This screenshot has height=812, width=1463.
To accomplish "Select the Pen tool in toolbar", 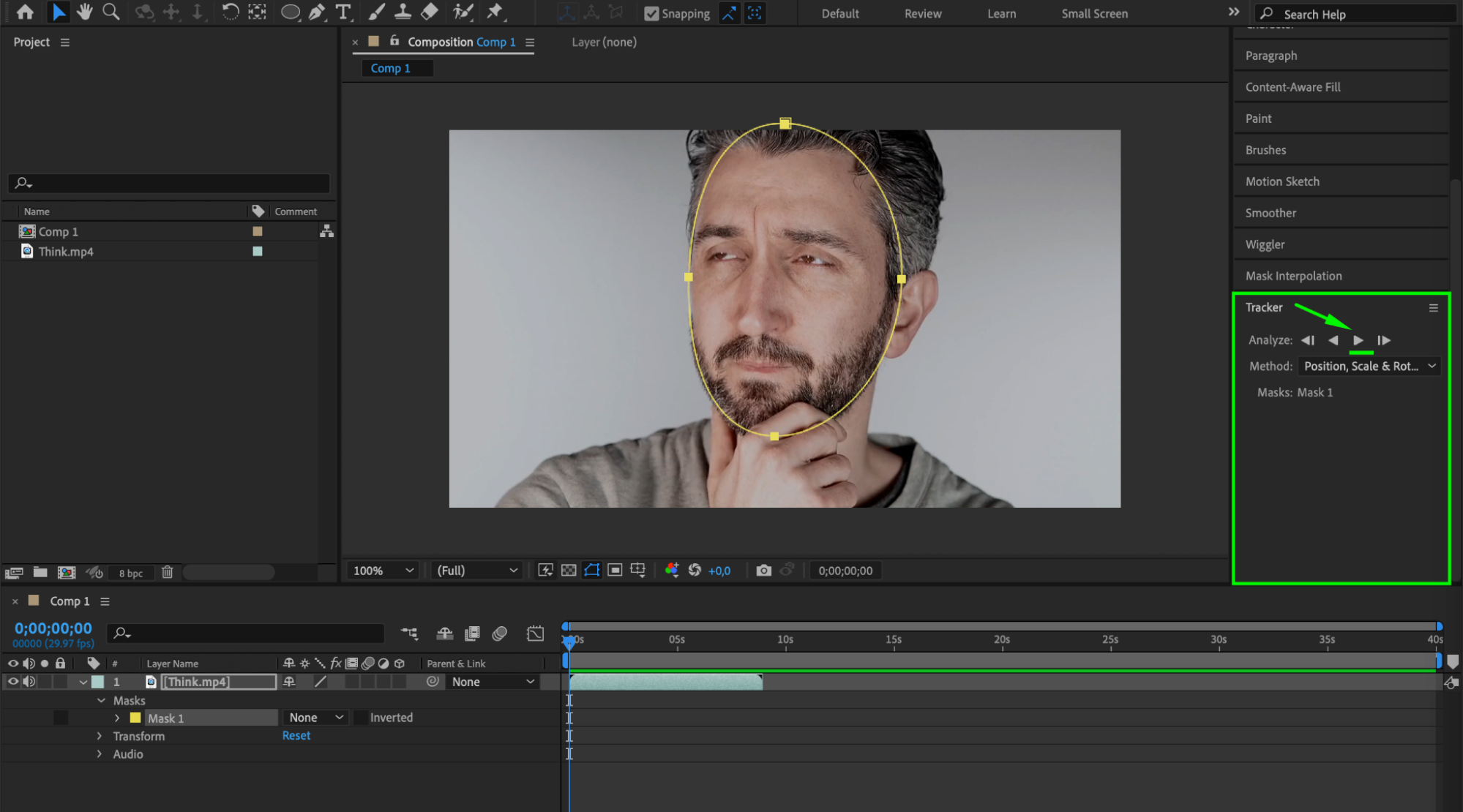I will [x=317, y=12].
